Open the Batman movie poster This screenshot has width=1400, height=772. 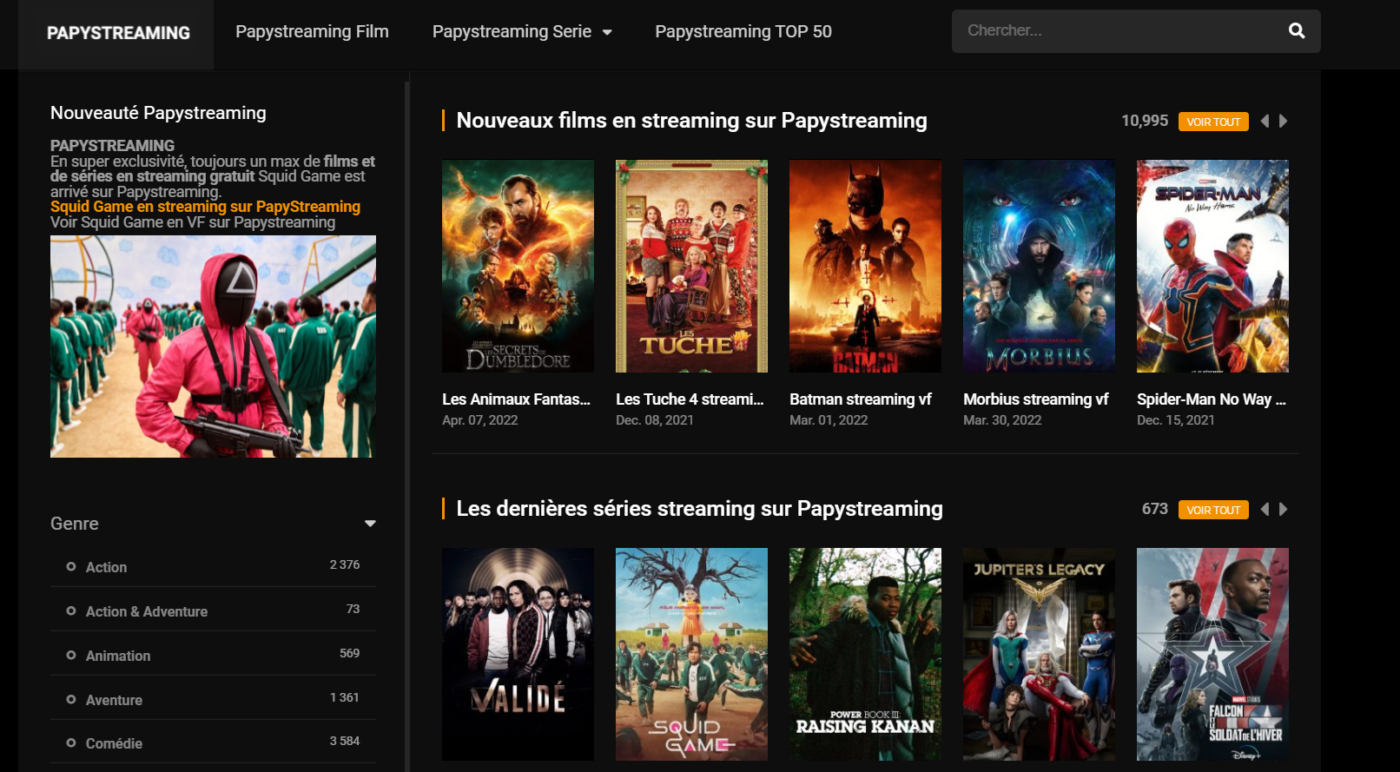click(x=865, y=266)
